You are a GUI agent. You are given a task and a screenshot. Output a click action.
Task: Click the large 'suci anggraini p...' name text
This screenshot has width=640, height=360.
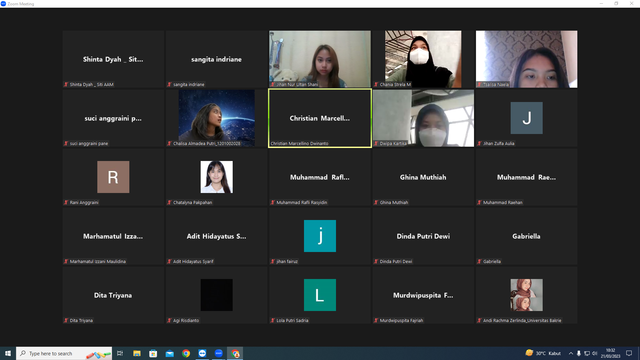[x=113, y=118]
